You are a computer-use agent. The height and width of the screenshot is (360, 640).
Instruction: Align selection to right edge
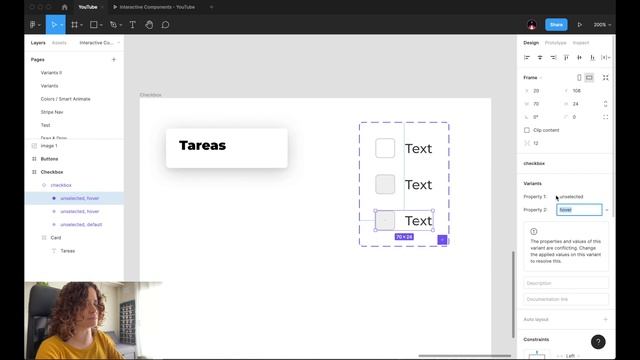click(553, 58)
